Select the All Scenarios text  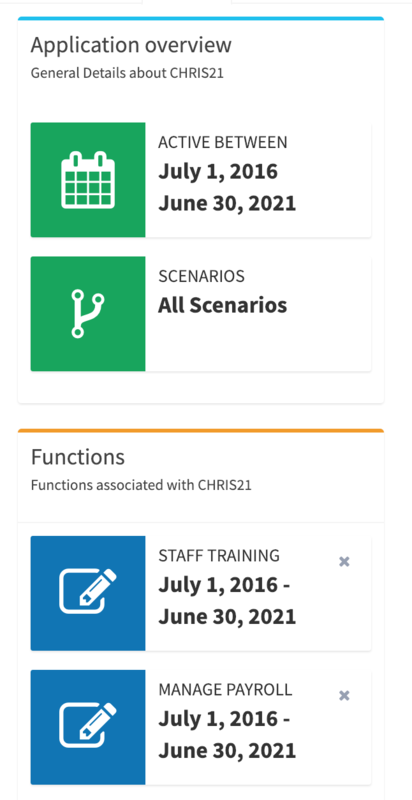click(x=222, y=305)
